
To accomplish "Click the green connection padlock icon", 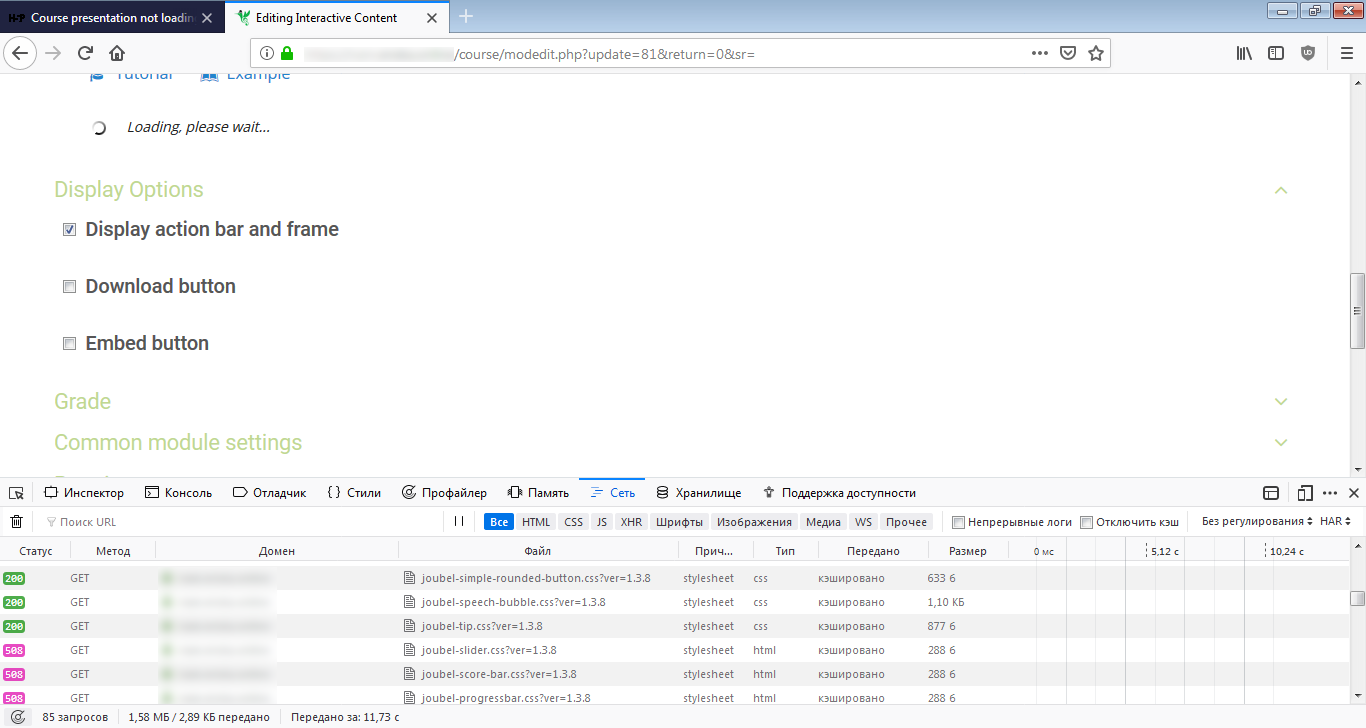I will coord(287,53).
